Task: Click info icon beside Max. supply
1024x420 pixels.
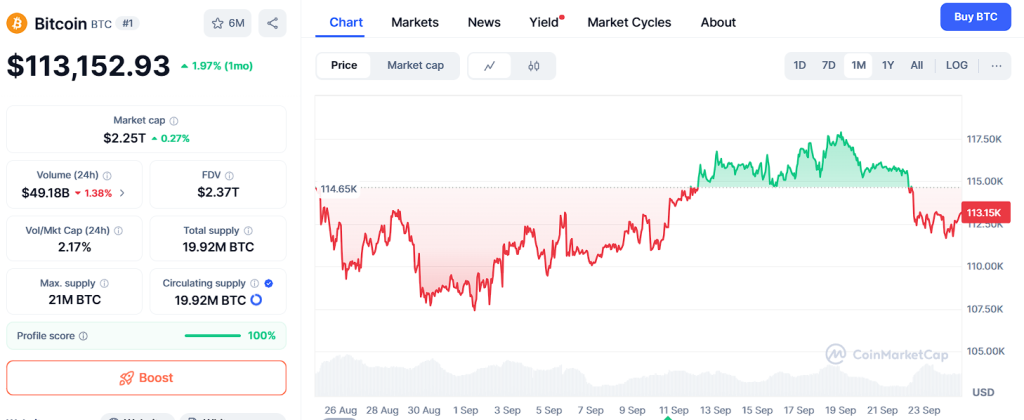Action: coord(104,283)
